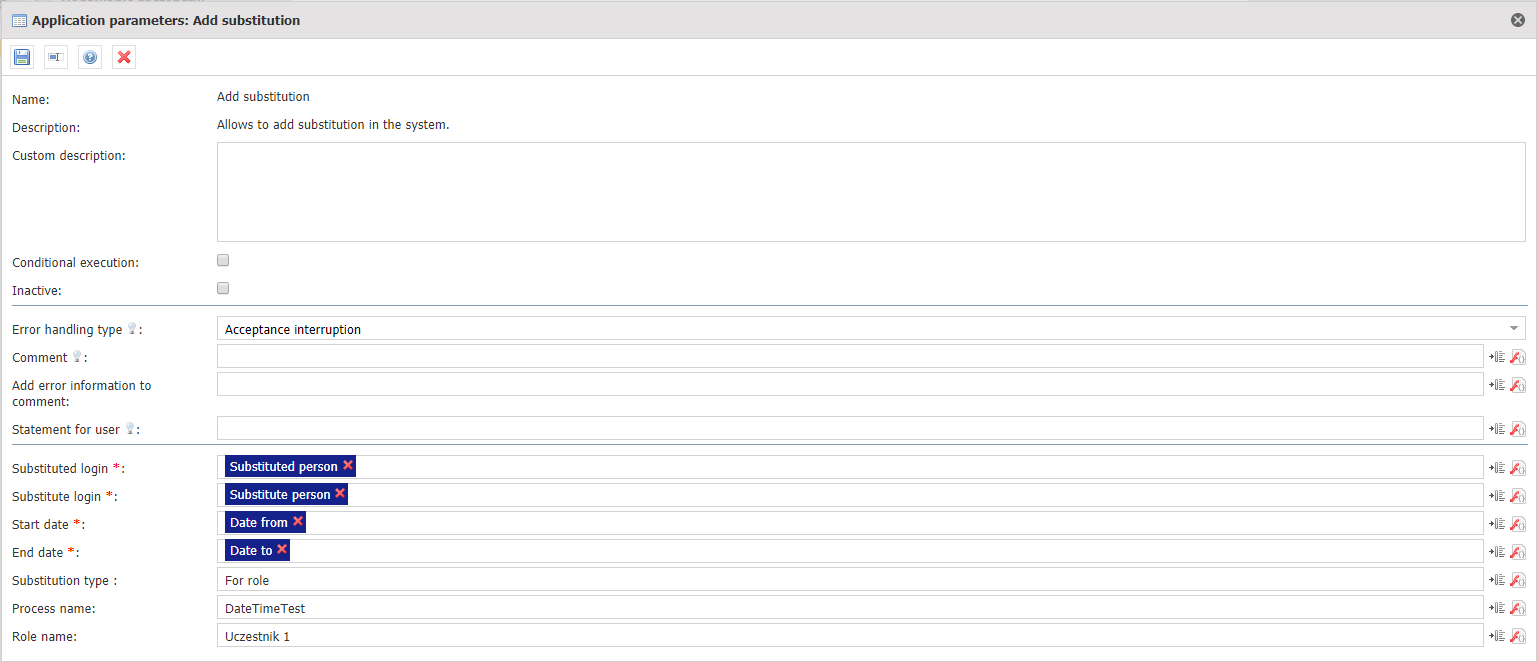Click the Substitution type field containing For role
The width and height of the screenshot is (1537, 662).
850,580
